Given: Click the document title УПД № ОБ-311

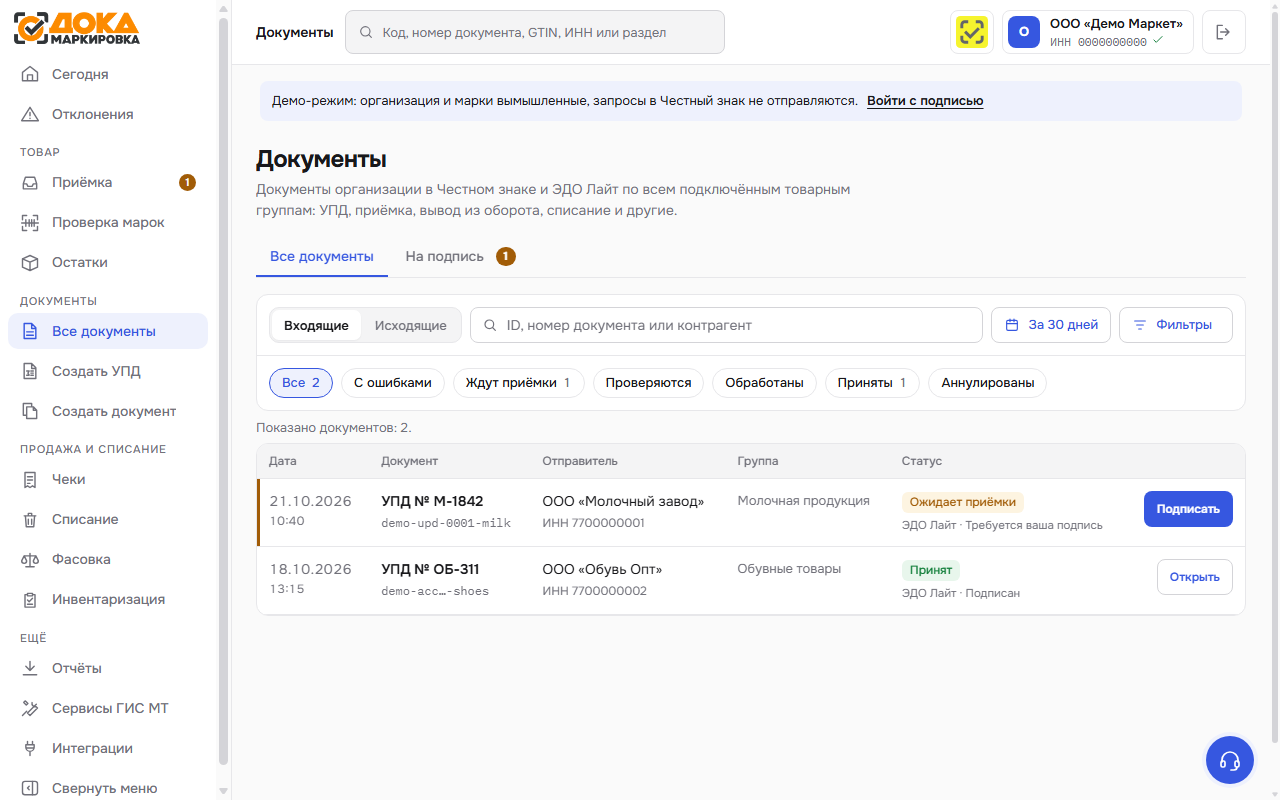Looking at the screenshot, I should click(430, 569).
